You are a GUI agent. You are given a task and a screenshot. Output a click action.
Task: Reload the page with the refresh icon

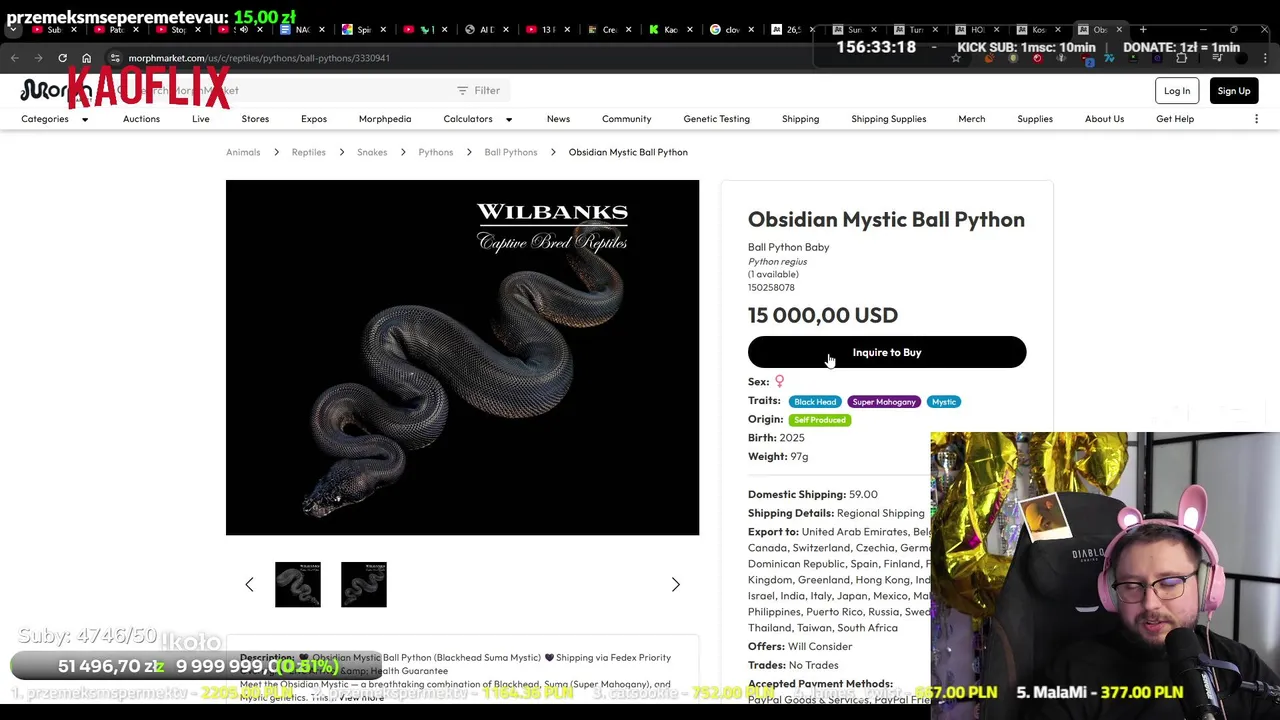coord(62,58)
